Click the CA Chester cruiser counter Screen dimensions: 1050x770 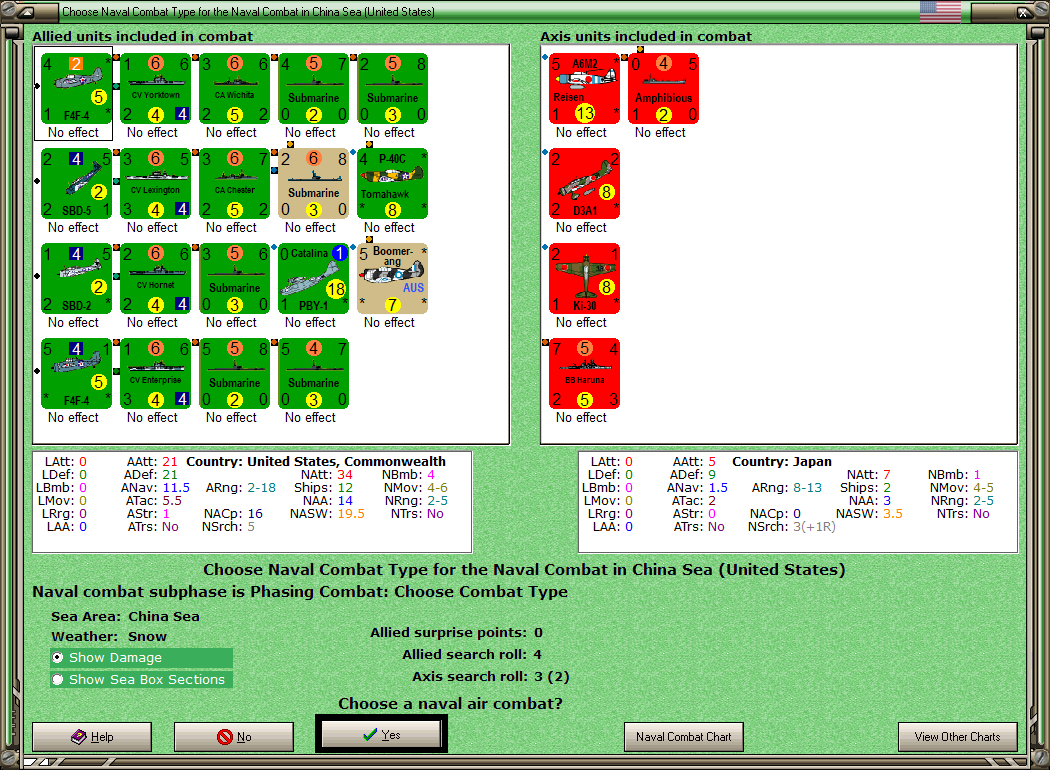pos(234,184)
